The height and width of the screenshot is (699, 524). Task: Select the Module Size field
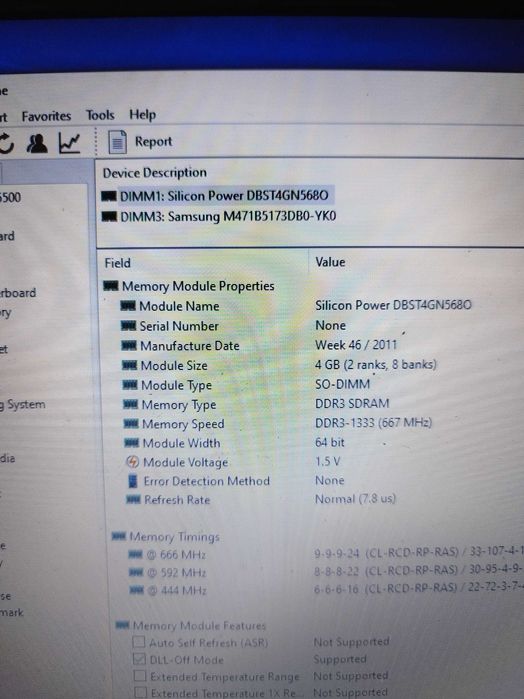[x=174, y=366]
